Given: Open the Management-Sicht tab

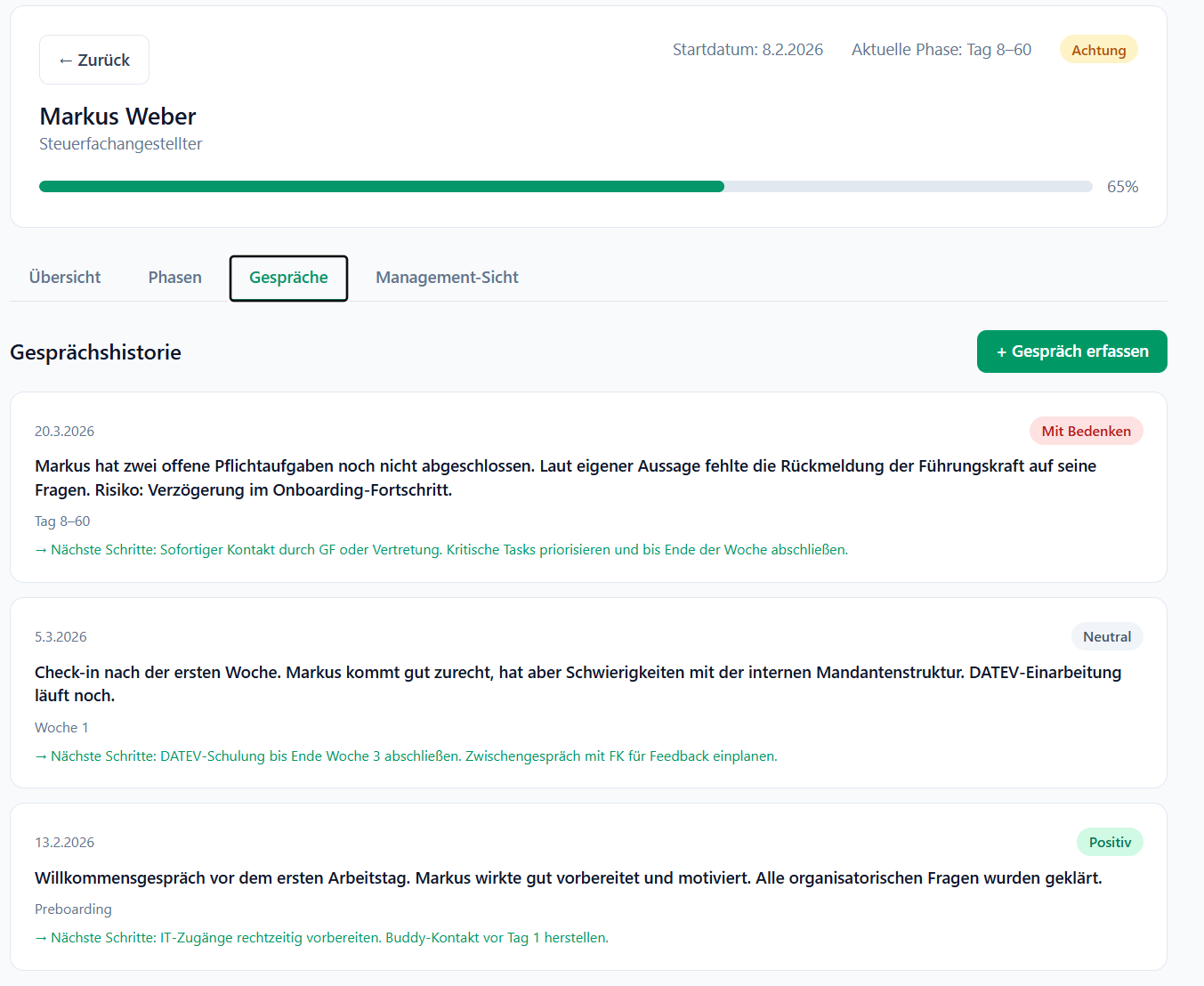Looking at the screenshot, I should point(447,278).
